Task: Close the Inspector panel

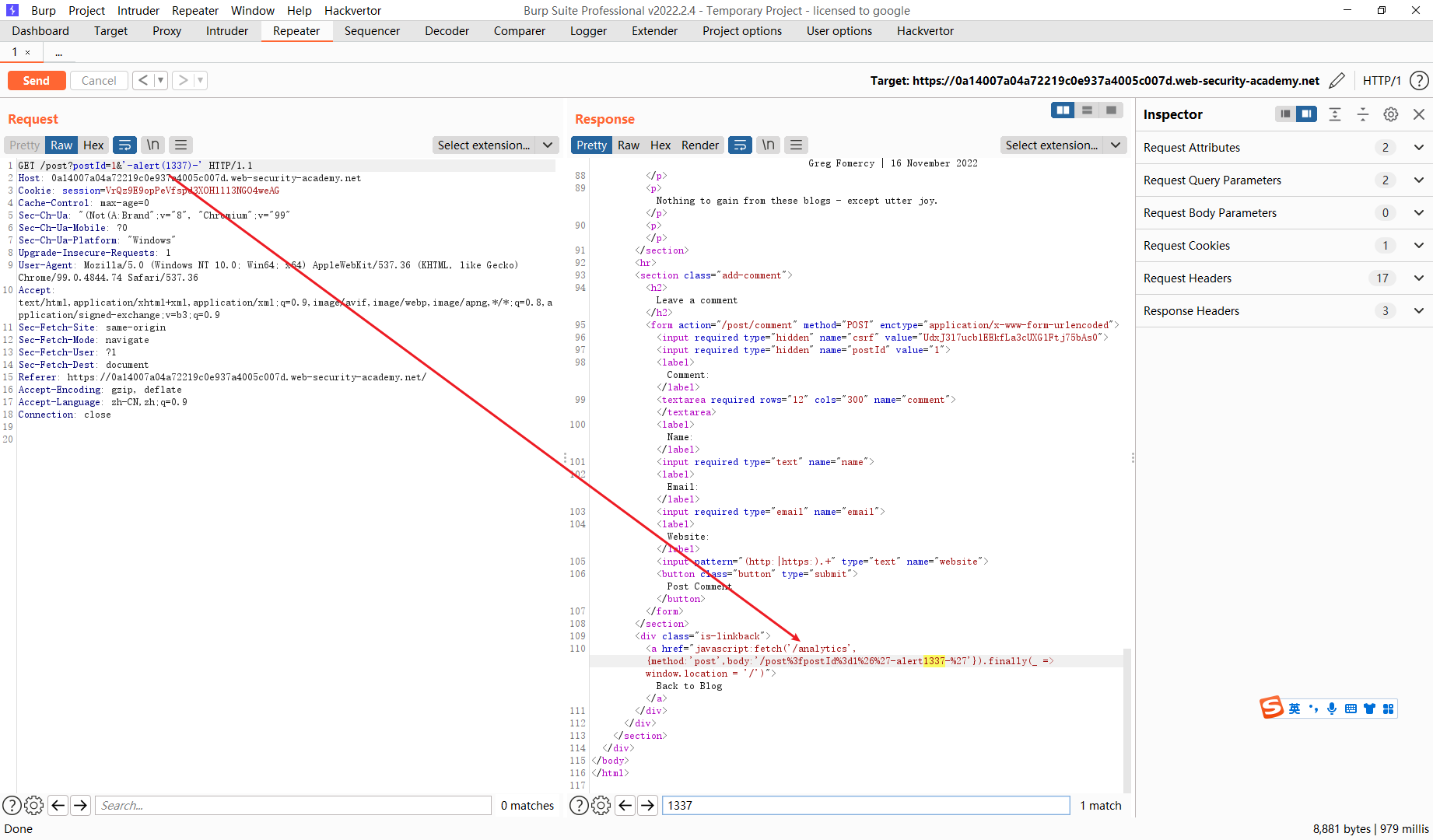Action: [1419, 114]
